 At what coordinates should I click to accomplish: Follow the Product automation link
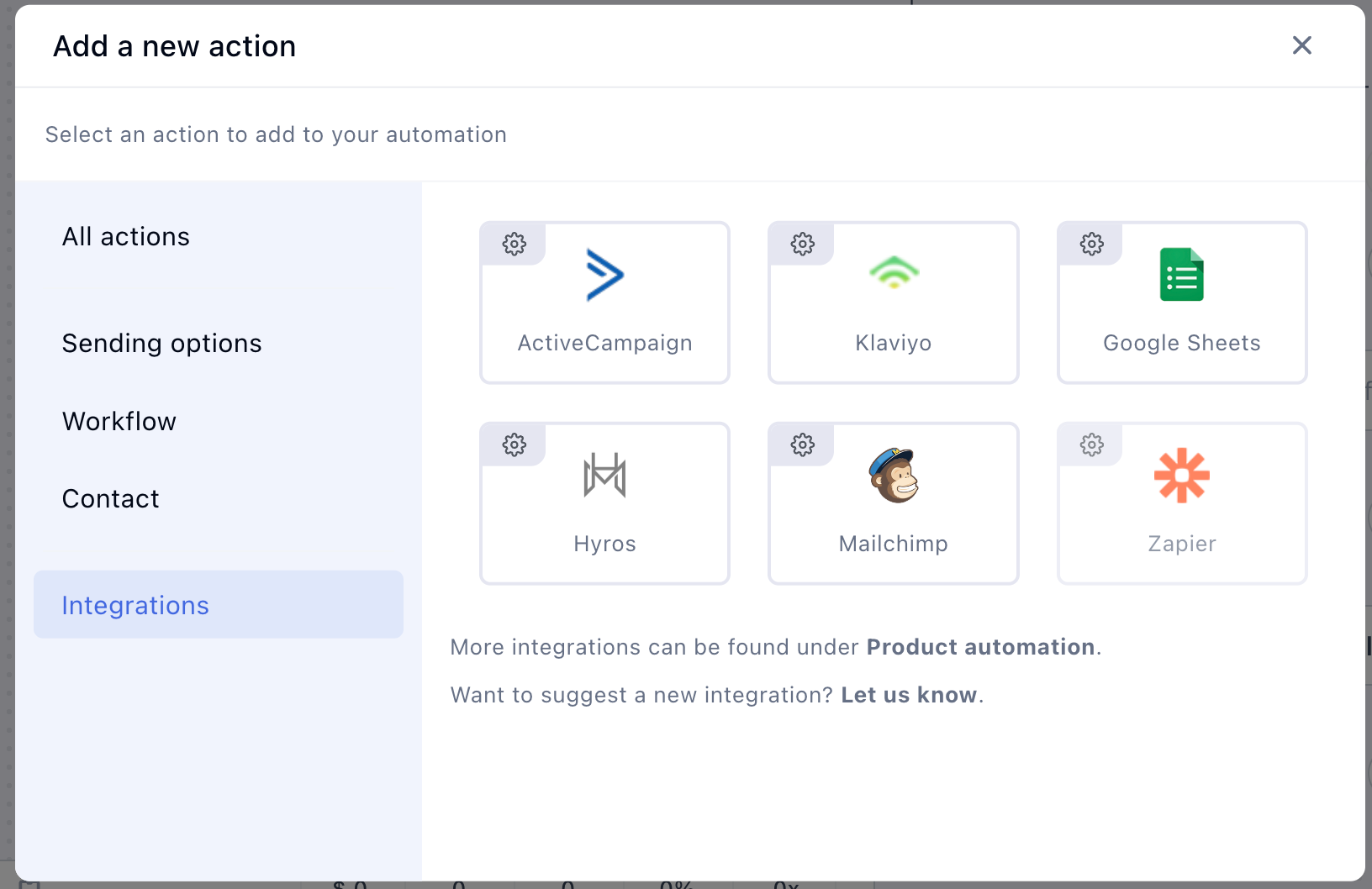point(981,647)
